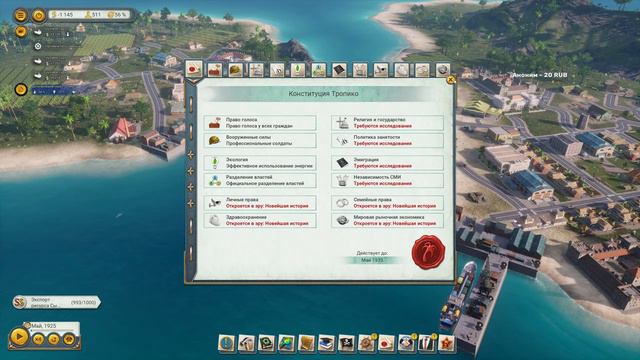Click the locked Личные права row
This screenshot has width=640, height=360.
click(x=260, y=203)
